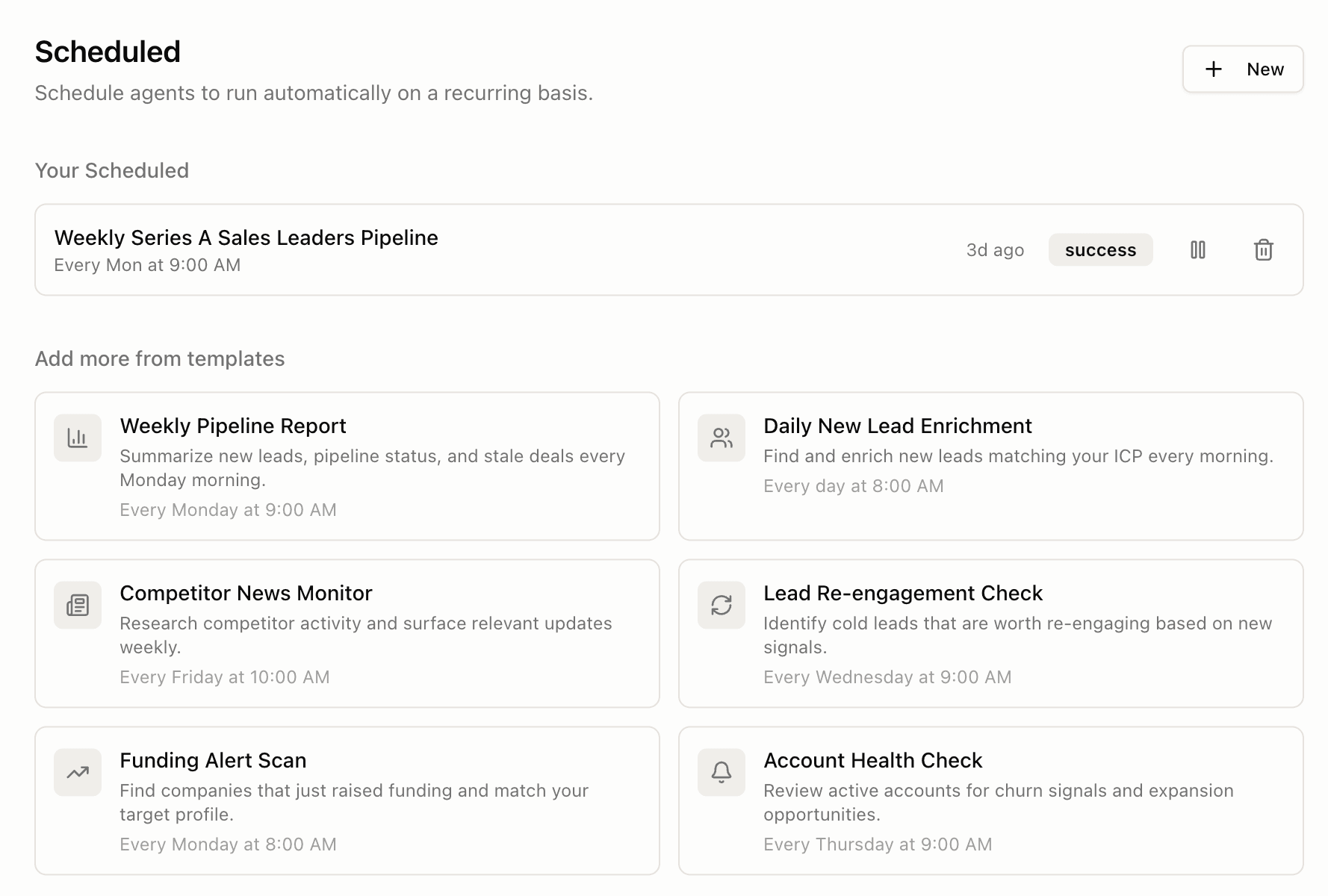Screen dimensions: 1328x896
Task: Add the Daily New Lead Enrichment template
Action: pyautogui.click(x=991, y=466)
